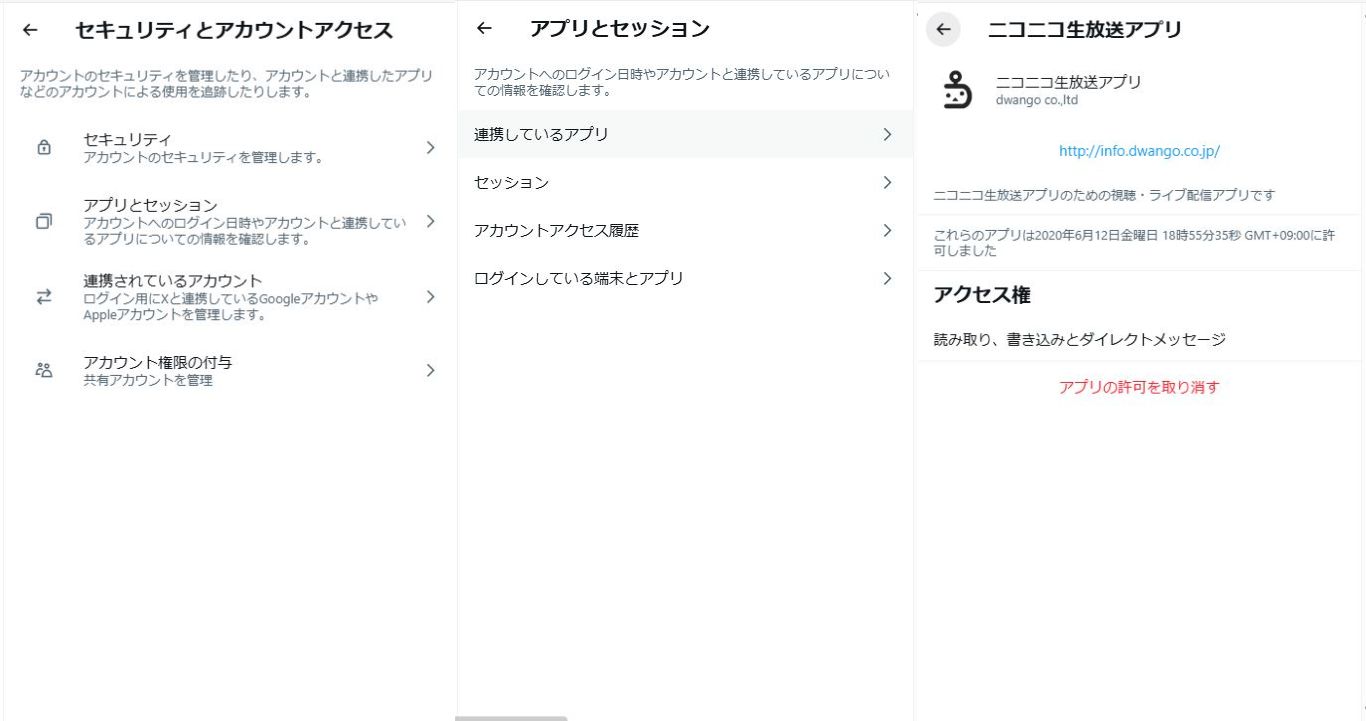Select アカウントアクセス履歴 in the list
The width and height of the screenshot is (1366, 721).
point(685,230)
